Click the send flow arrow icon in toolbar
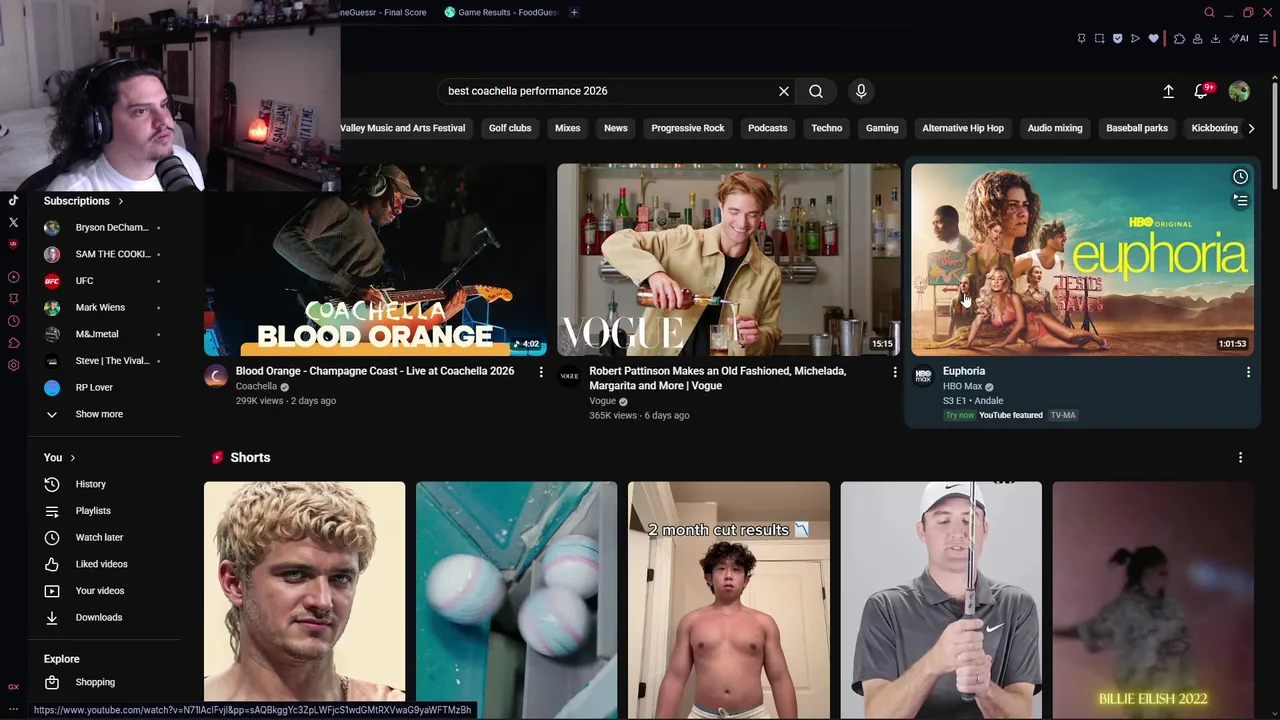The width and height of the screenshot is (1280, 720). click(1135, 39)
